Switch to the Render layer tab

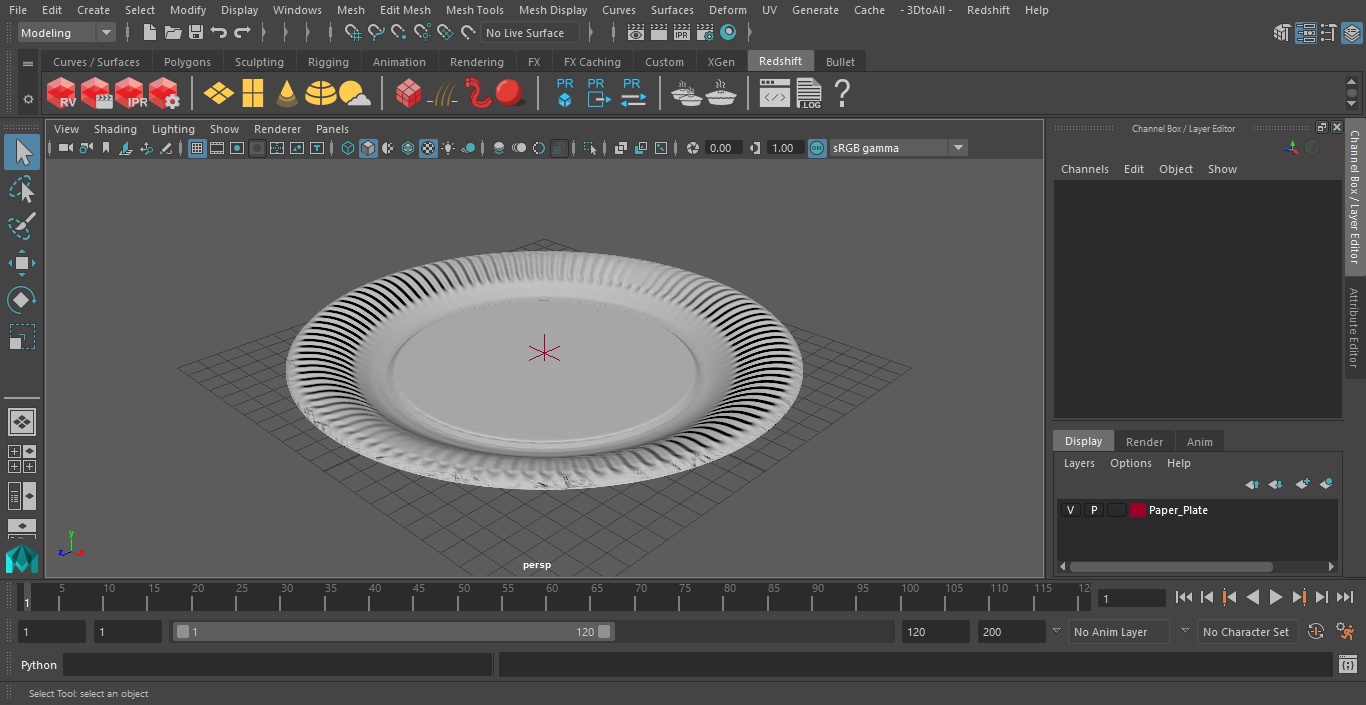coord(1144,442)
